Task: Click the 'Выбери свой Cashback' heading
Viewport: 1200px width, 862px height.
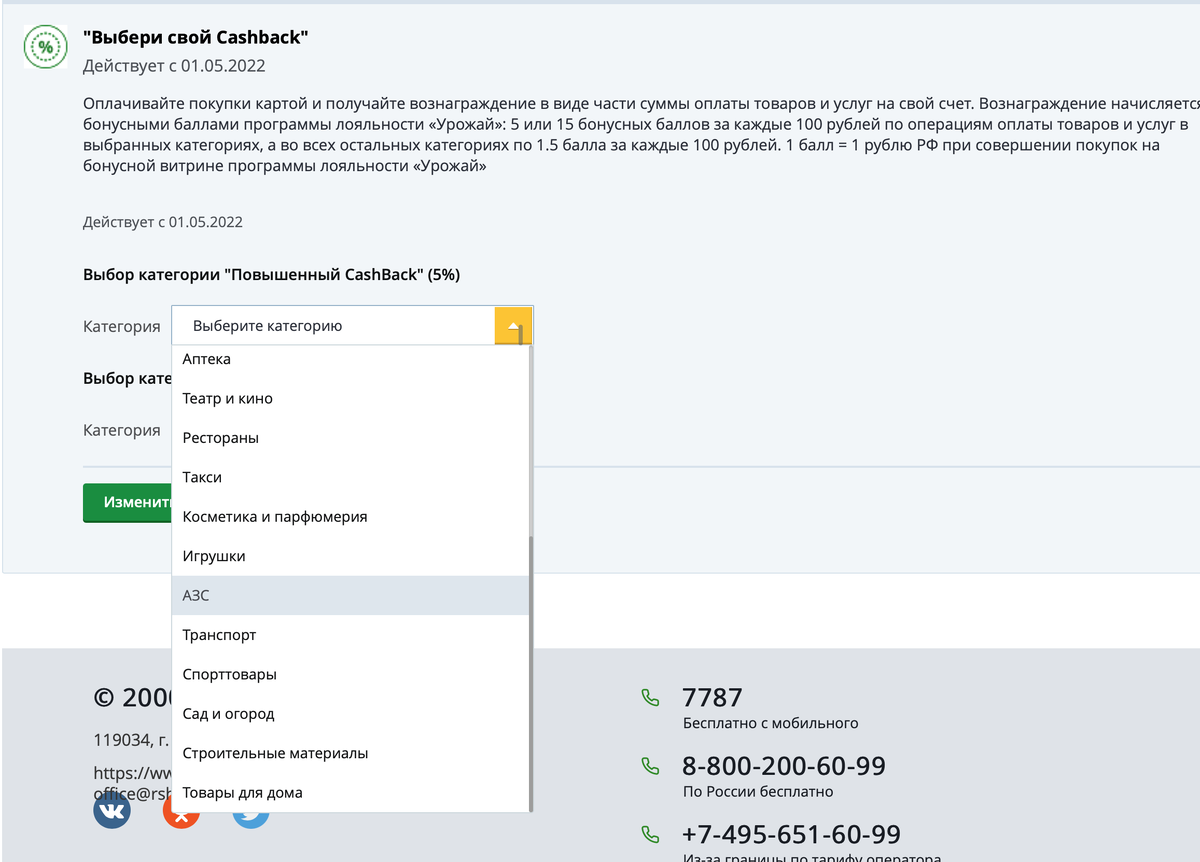Action: tap(196, 38)
